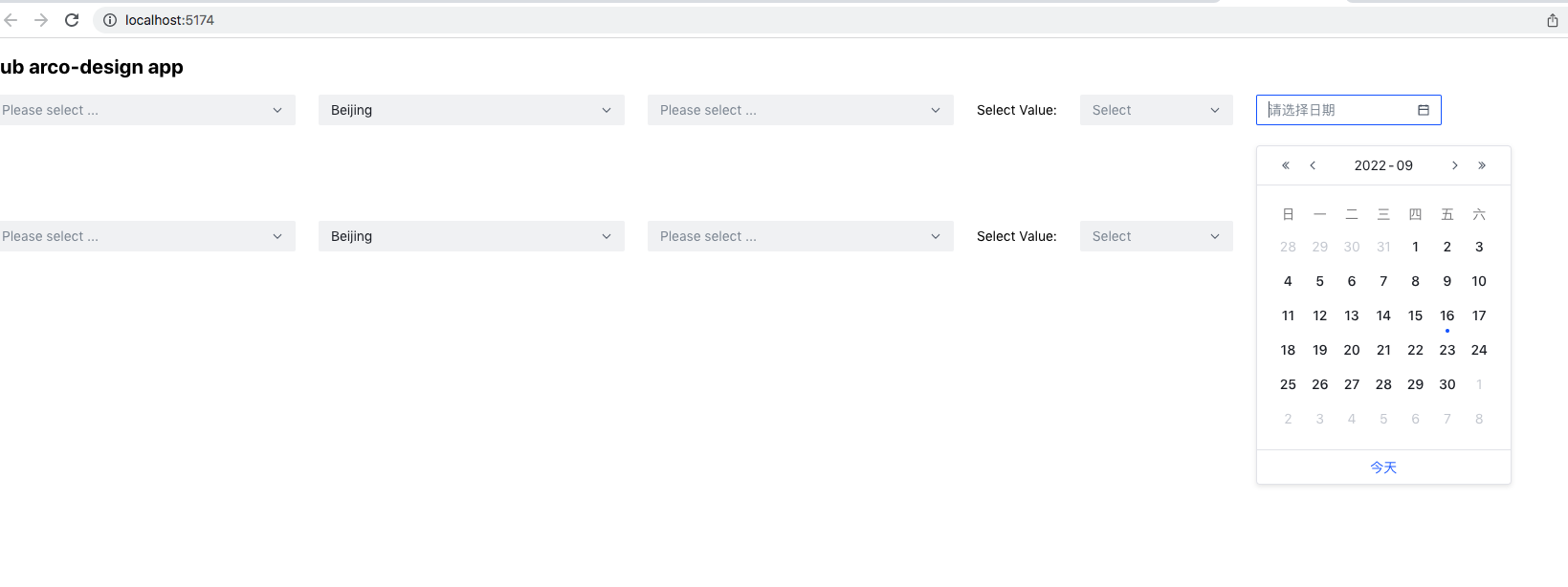
Task: Choose September 30 in calendar
Action: (1447, 384)
